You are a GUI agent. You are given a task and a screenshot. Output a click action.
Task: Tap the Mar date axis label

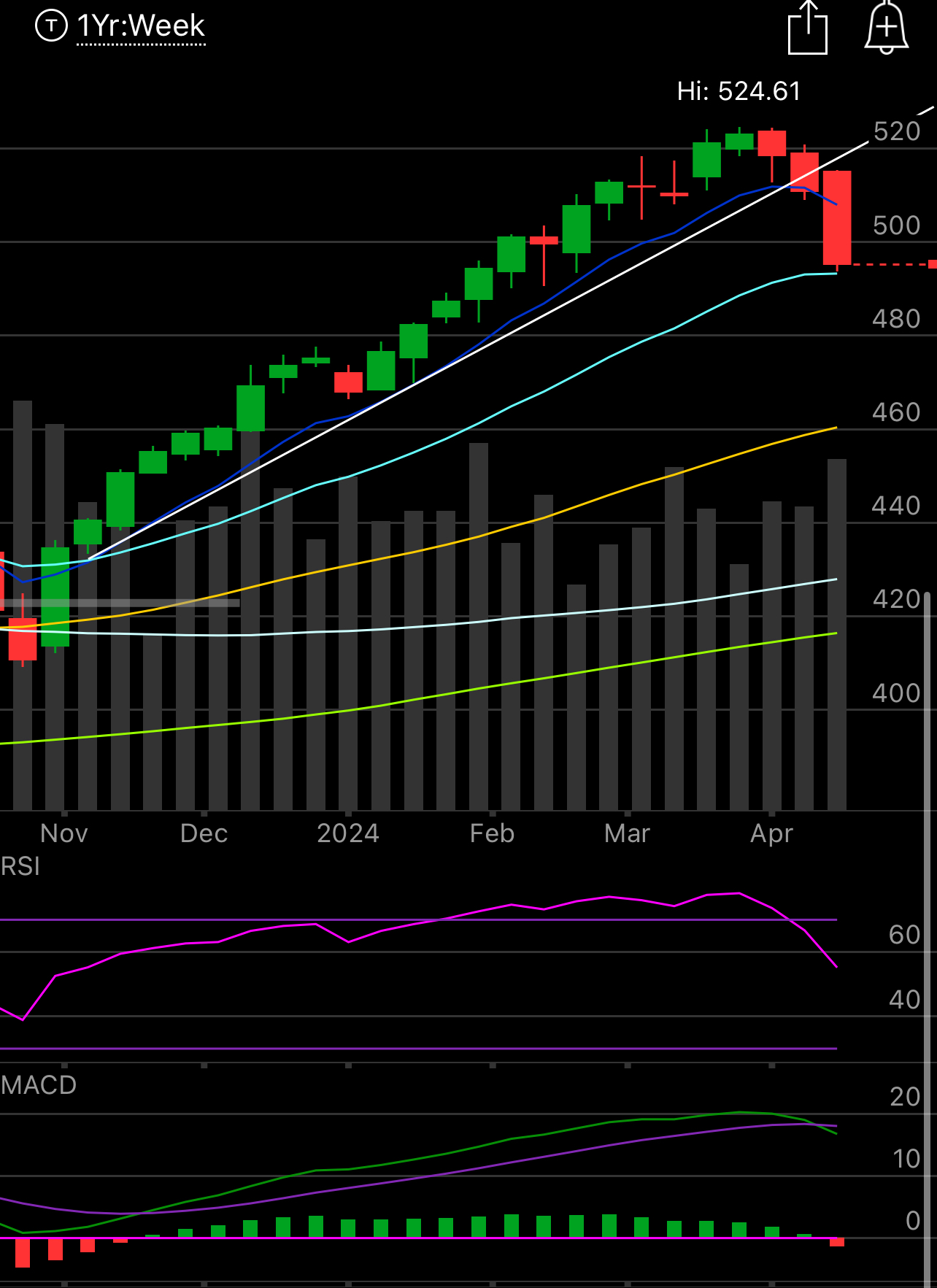point(628,833)
